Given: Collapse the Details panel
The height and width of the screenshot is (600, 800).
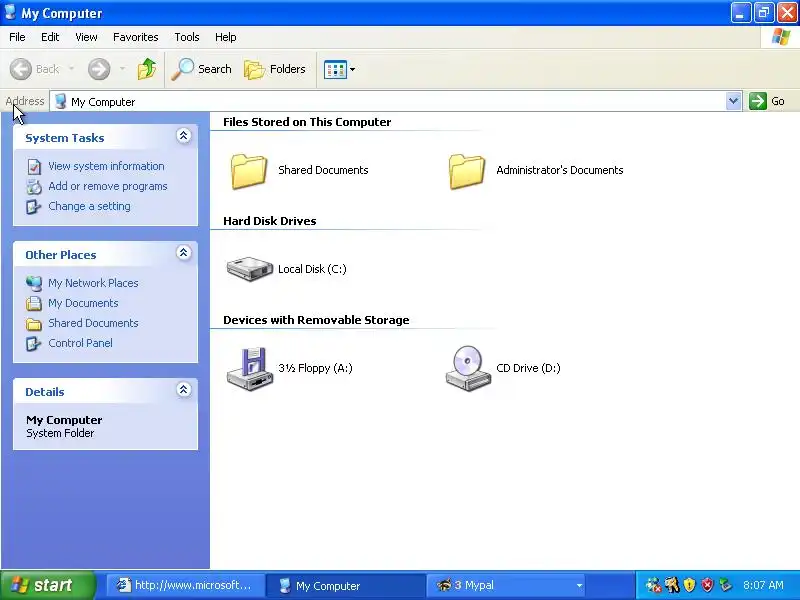Looking at the screenshot, I should (x=184, y=390).
